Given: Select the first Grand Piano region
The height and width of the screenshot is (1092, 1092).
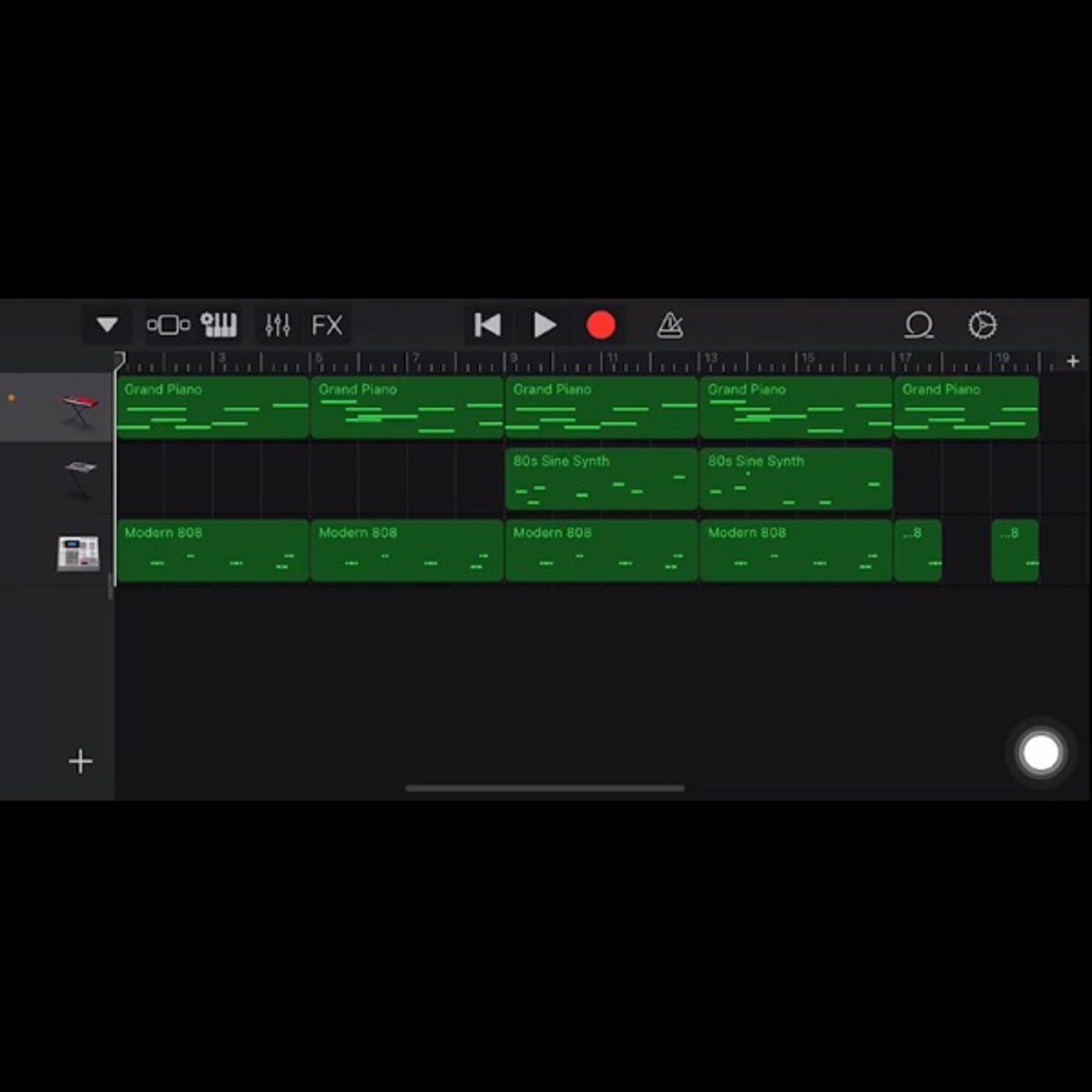Looking at the screenshot, I should tap(212, 407).
